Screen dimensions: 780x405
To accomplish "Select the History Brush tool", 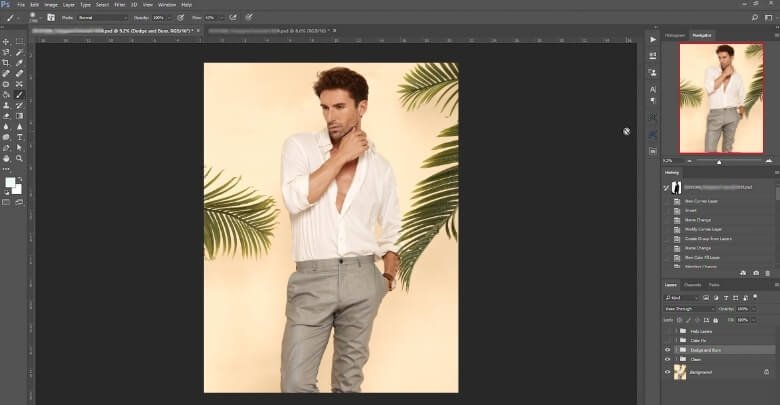I will (19, 105).
